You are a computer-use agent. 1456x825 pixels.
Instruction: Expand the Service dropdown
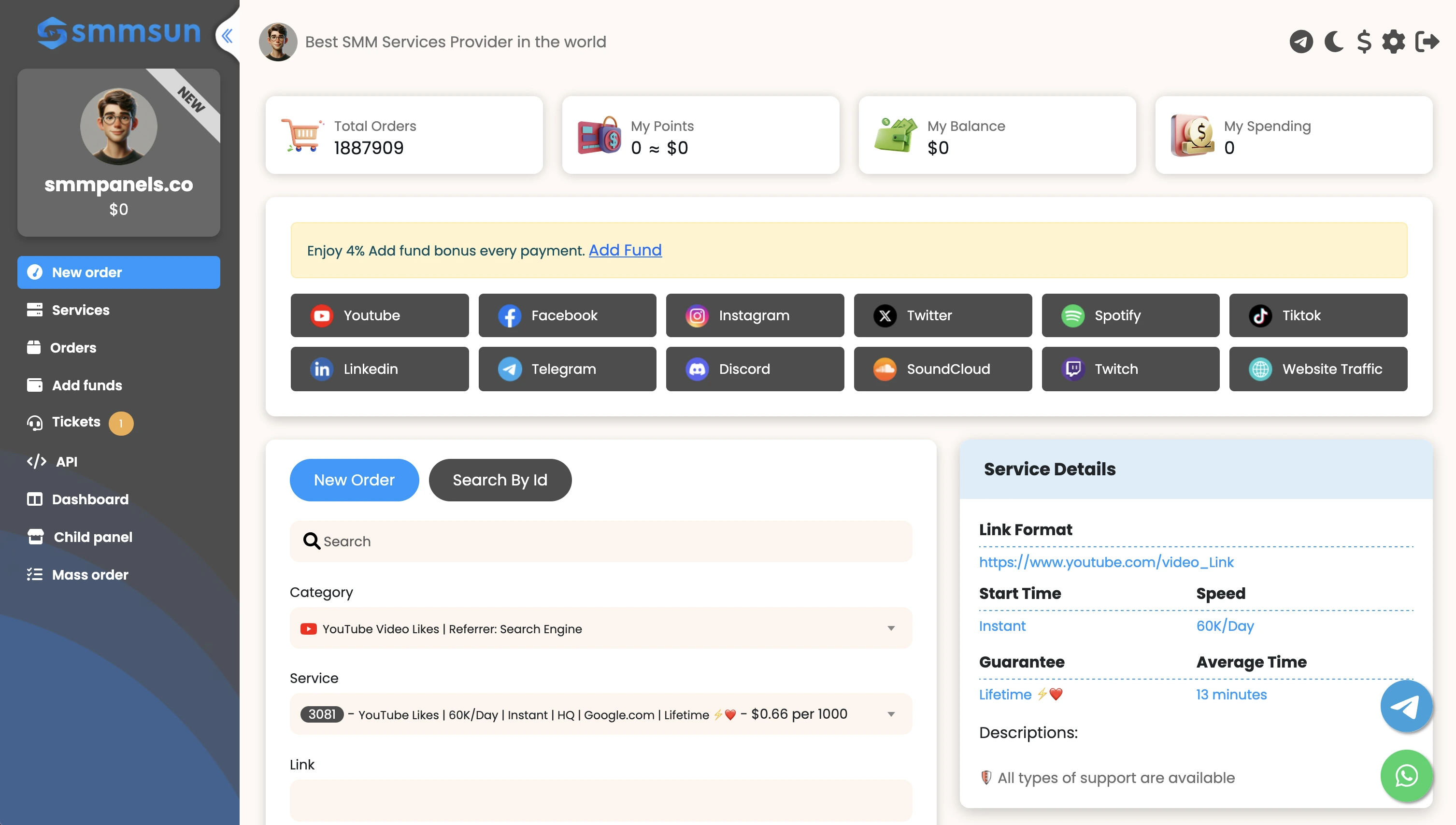pos(600,714)
